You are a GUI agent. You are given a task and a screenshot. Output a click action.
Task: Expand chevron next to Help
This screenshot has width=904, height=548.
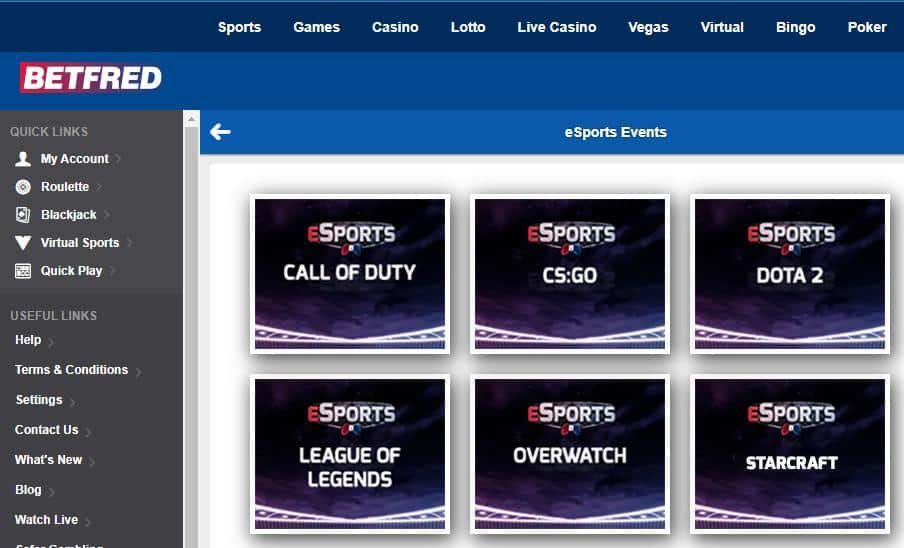tap(51, 342)
